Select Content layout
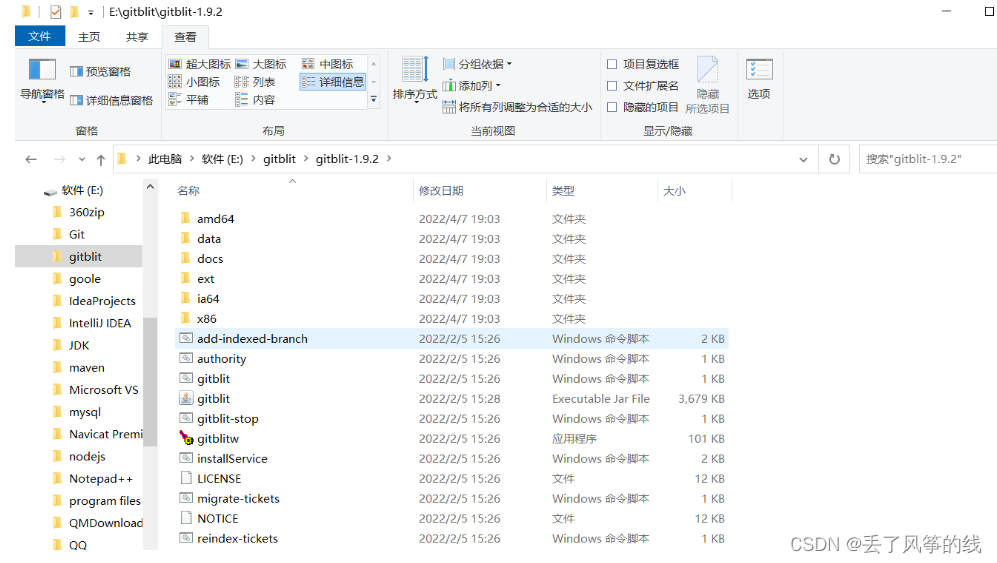This screenshot has width=997, height=563. pos(254,100)
